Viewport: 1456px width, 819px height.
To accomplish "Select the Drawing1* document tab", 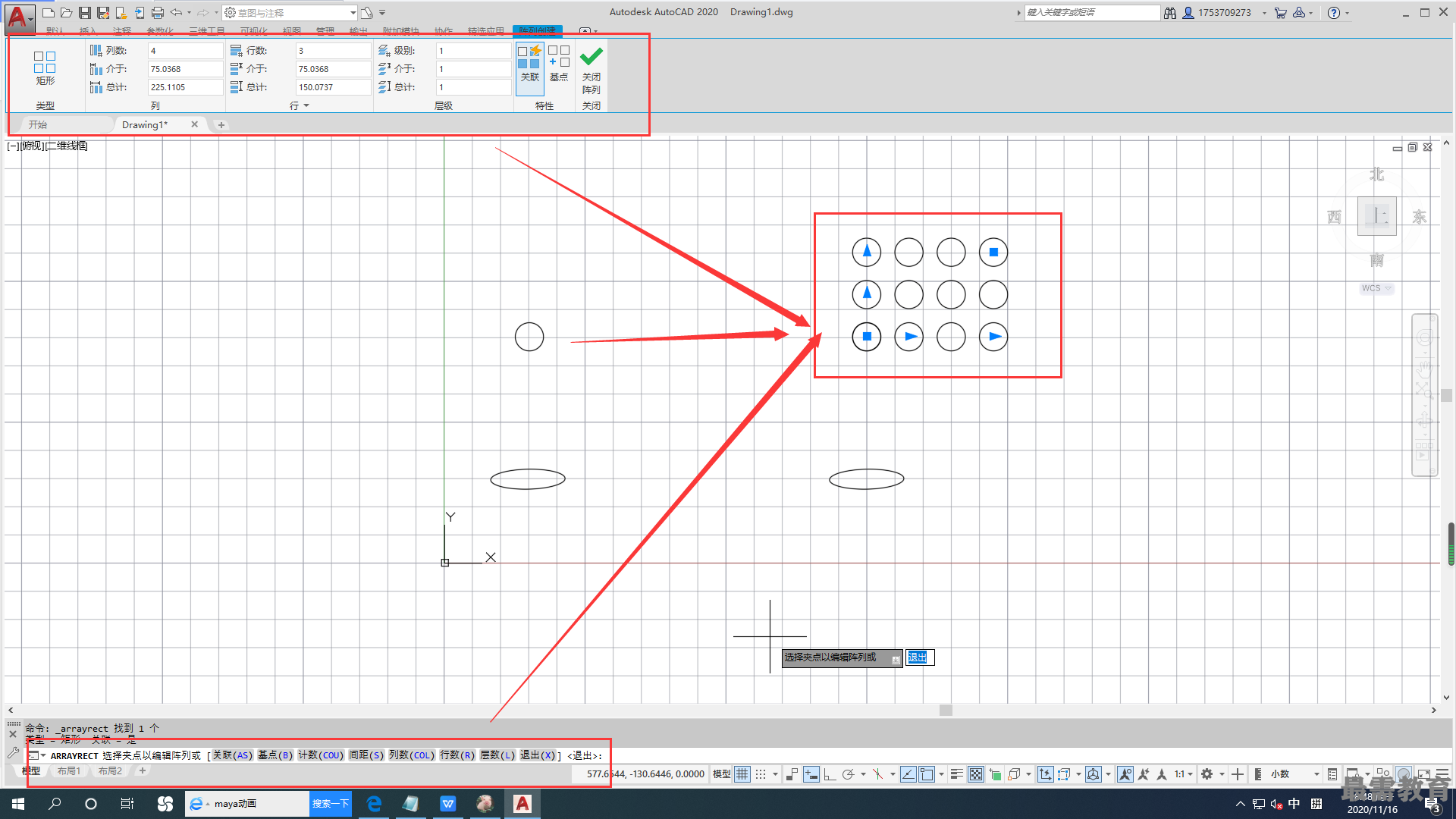I will click(145, 124).
